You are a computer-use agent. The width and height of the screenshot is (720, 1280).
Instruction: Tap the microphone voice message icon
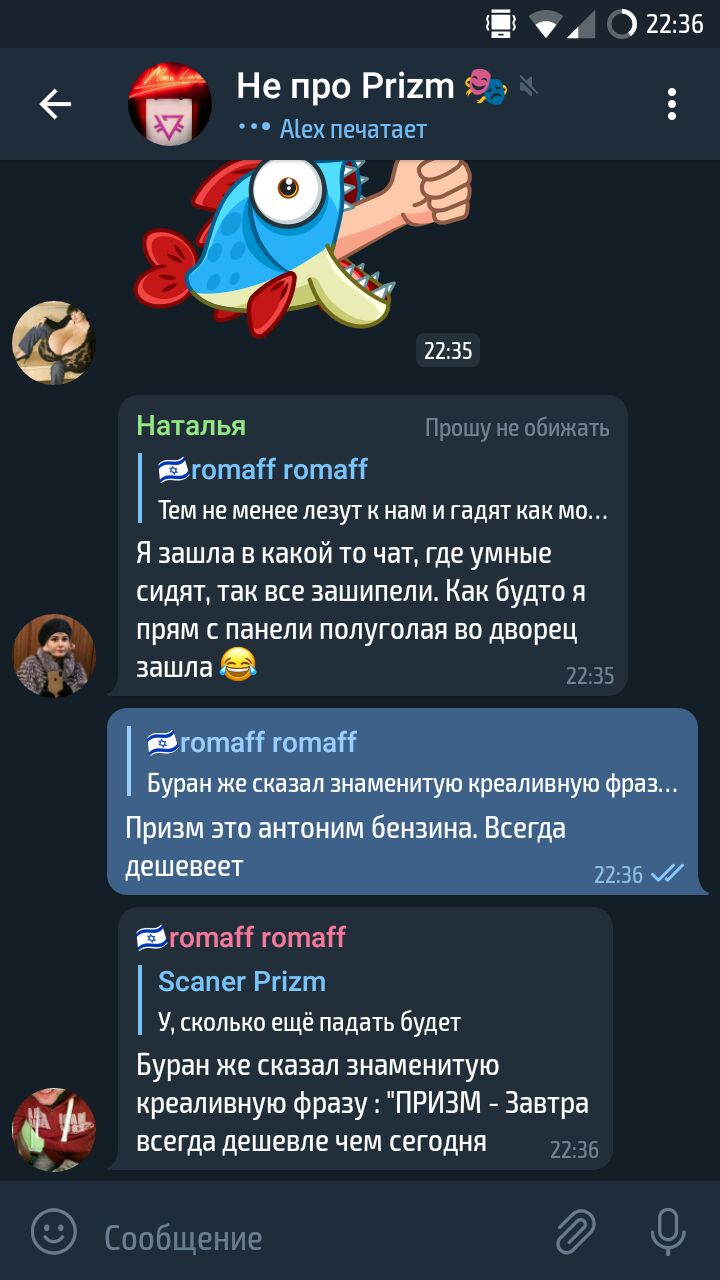(x=668, y=1231)
